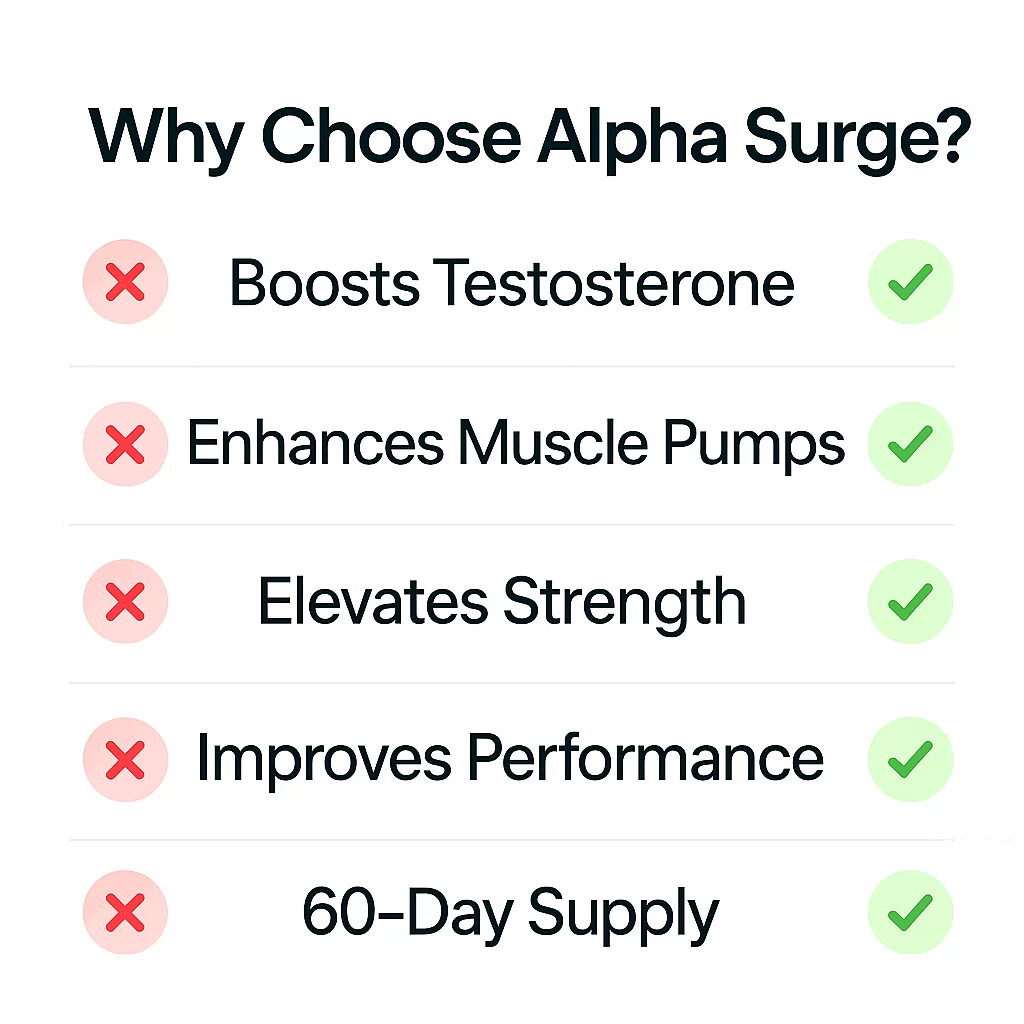Click the word Alpha in the title
The width and height of the screenshot is (1024, 1024).
(x=632, y=139)
